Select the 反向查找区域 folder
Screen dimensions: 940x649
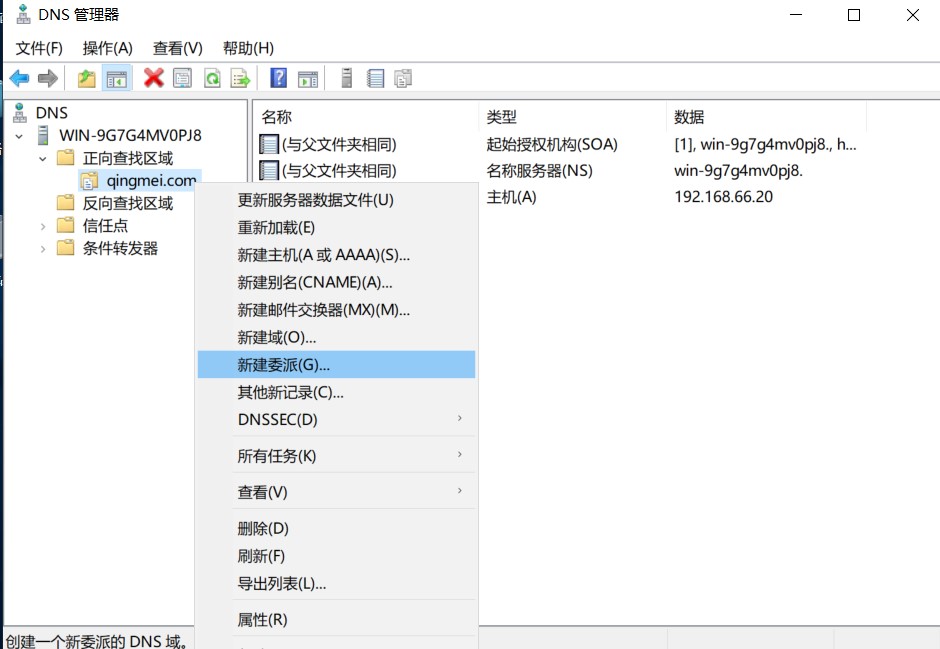point(128,204)
